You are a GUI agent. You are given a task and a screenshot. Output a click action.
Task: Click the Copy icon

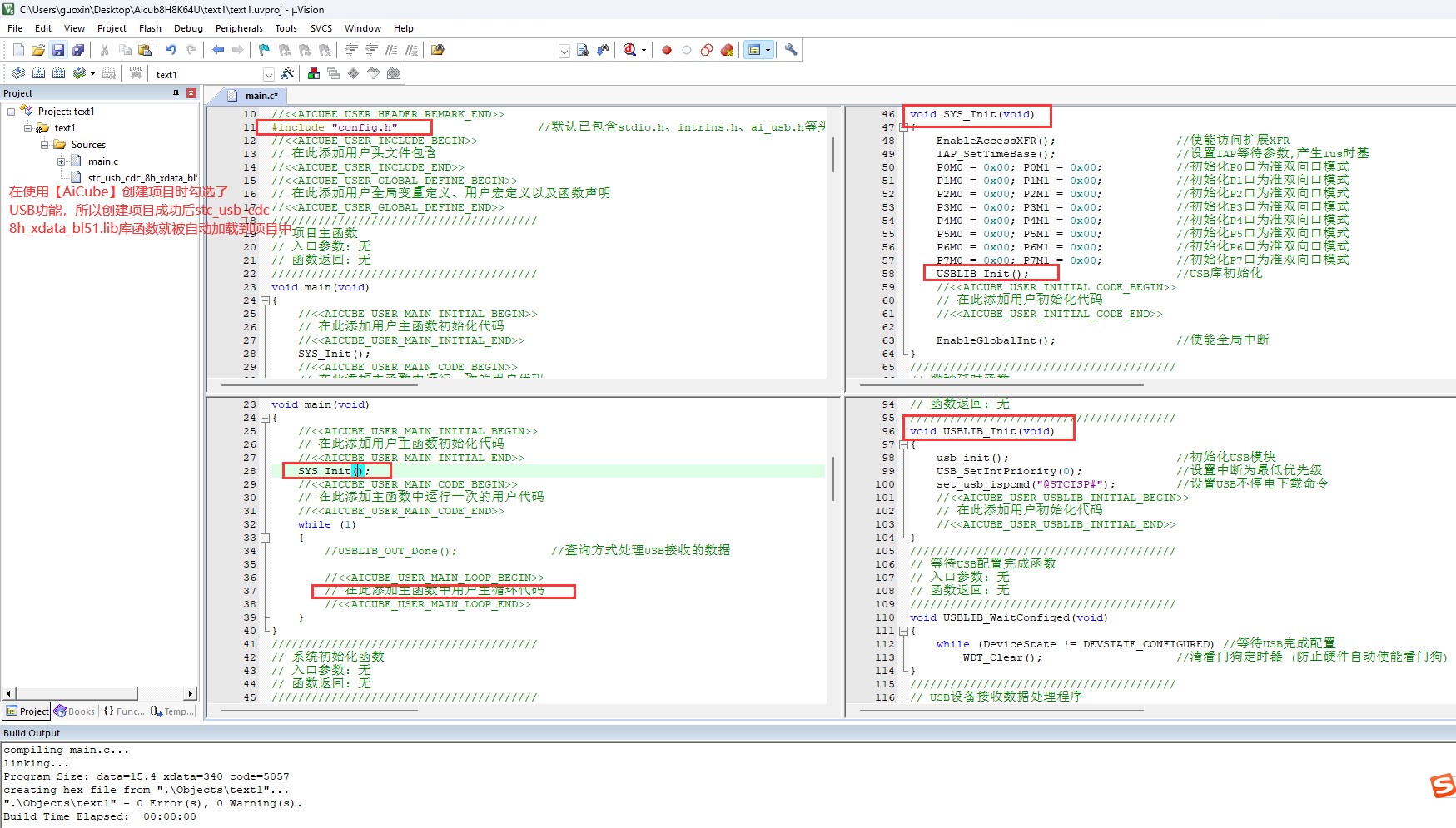[125, 50]
